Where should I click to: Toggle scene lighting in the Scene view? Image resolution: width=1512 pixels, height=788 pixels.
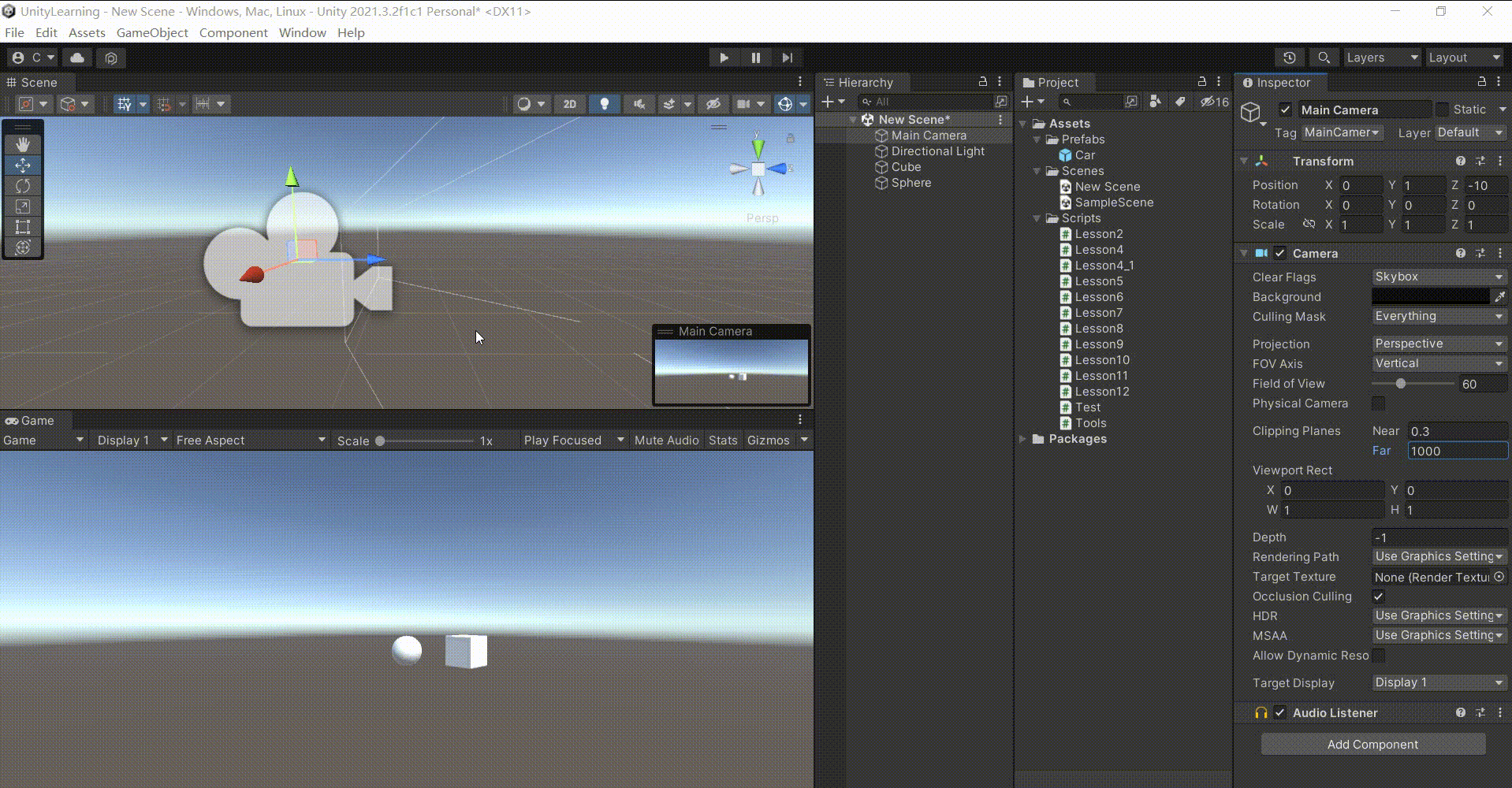pos(604,103)
